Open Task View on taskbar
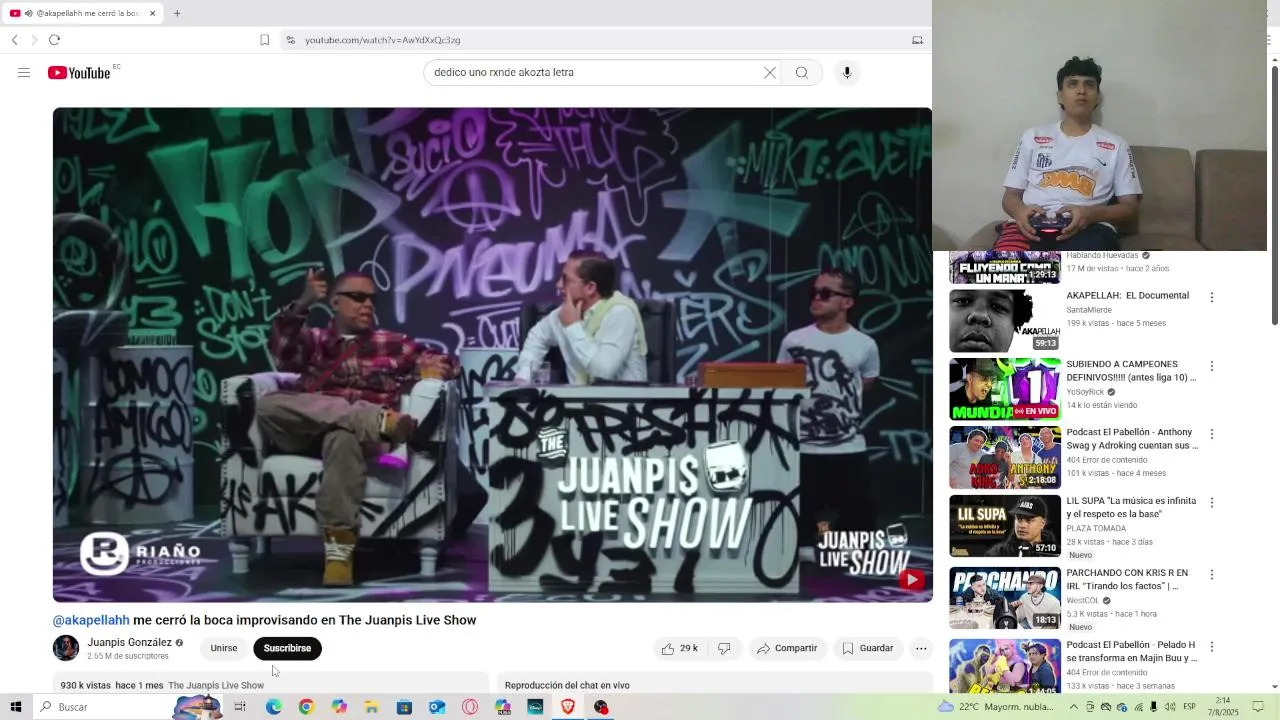1280x720 pixels. (x=240, y=707)
